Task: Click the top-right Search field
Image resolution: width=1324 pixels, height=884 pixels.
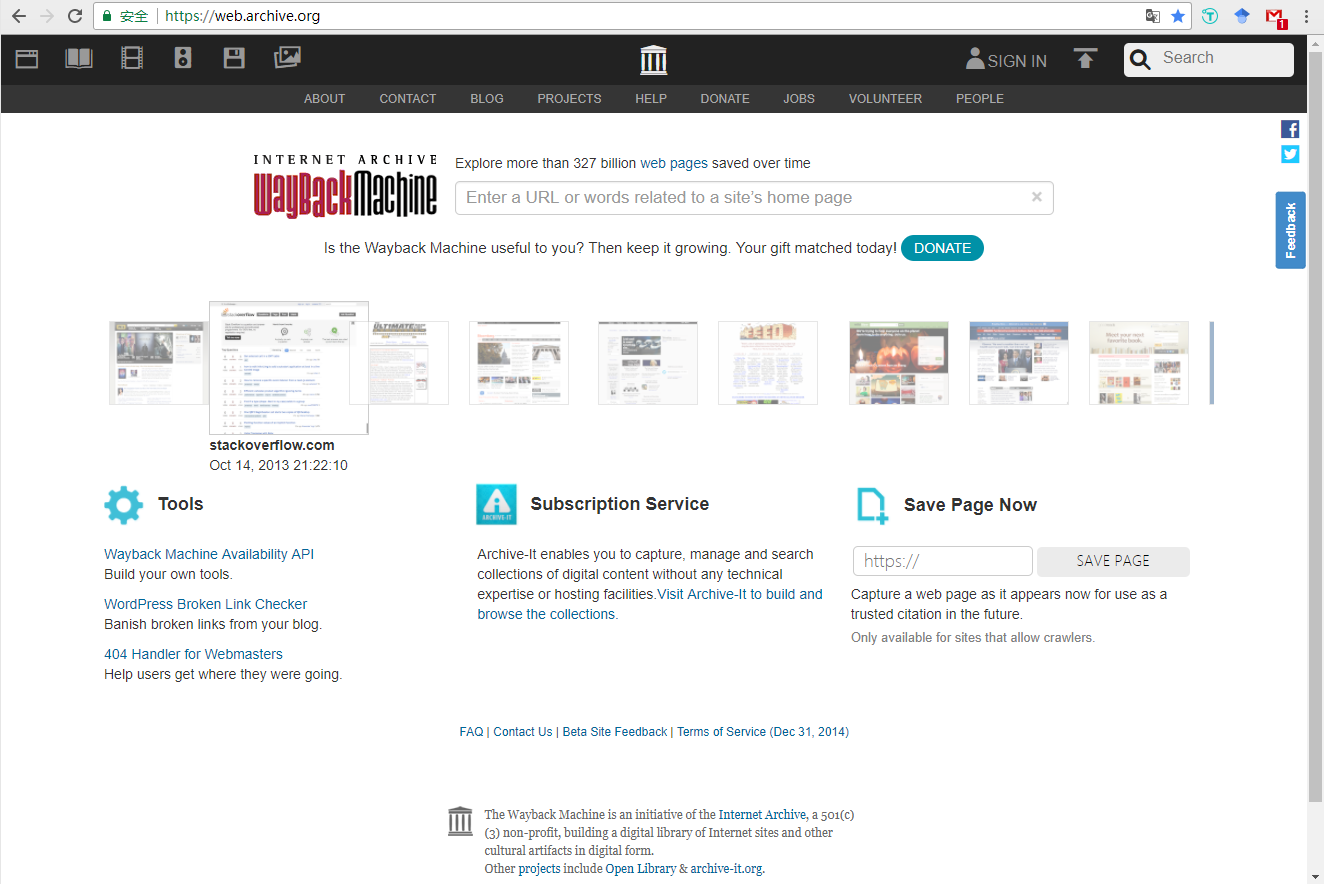Action: [x=1209, y=60]
